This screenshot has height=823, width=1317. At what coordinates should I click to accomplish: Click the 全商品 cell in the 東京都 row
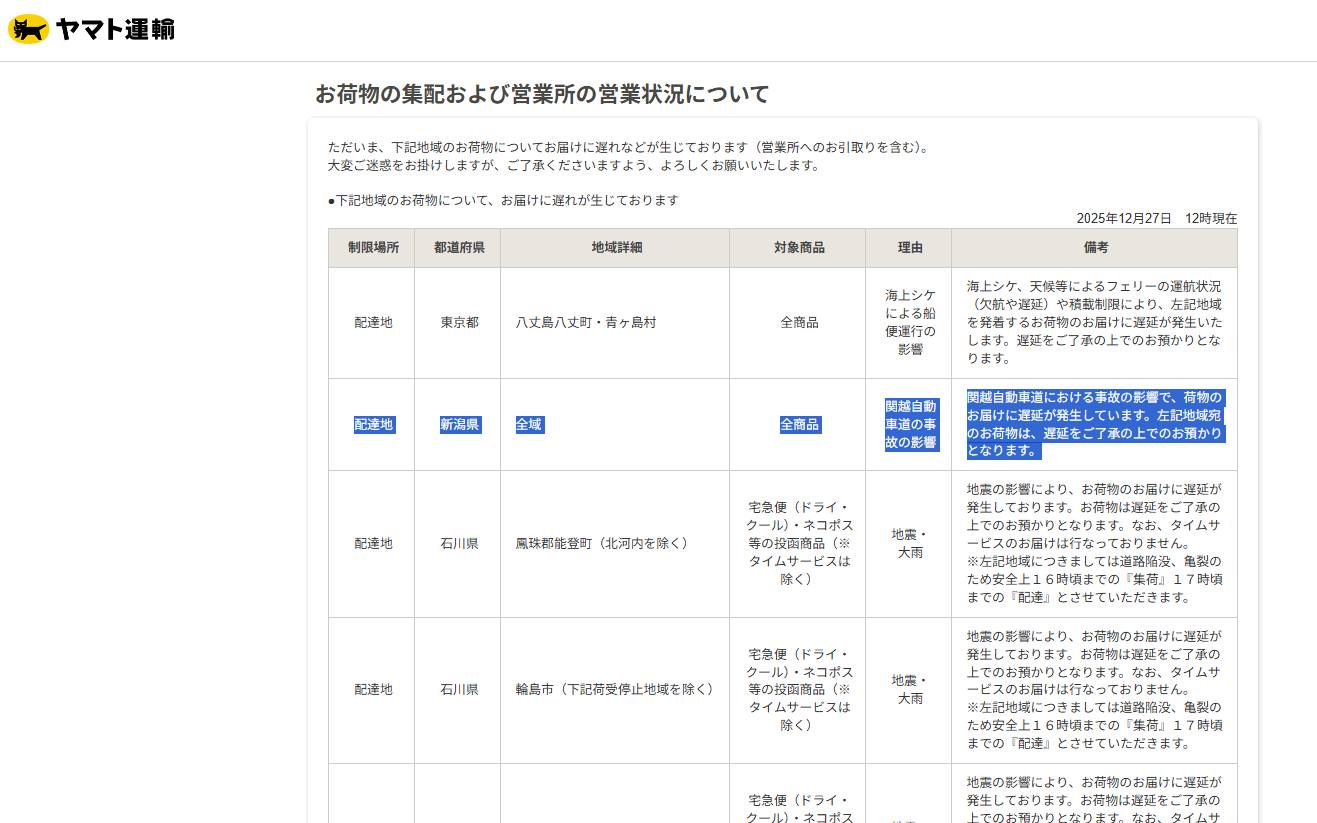[x=799, y=322]
